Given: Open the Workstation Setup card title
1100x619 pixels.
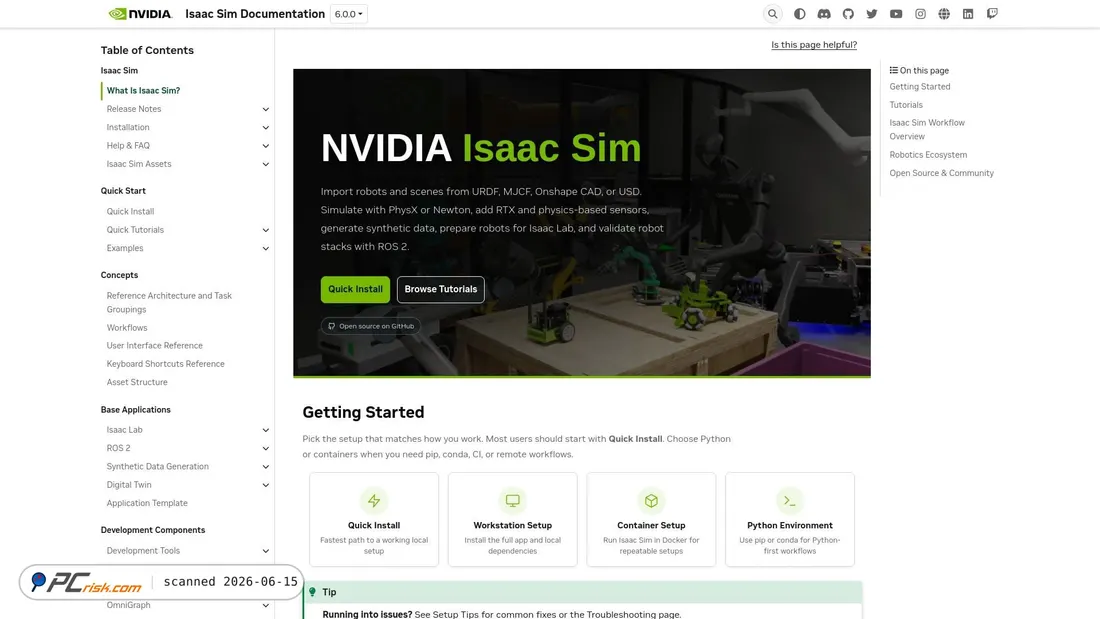Looking at the screenshot, I should pyautogui.click(x=513, y=525).
